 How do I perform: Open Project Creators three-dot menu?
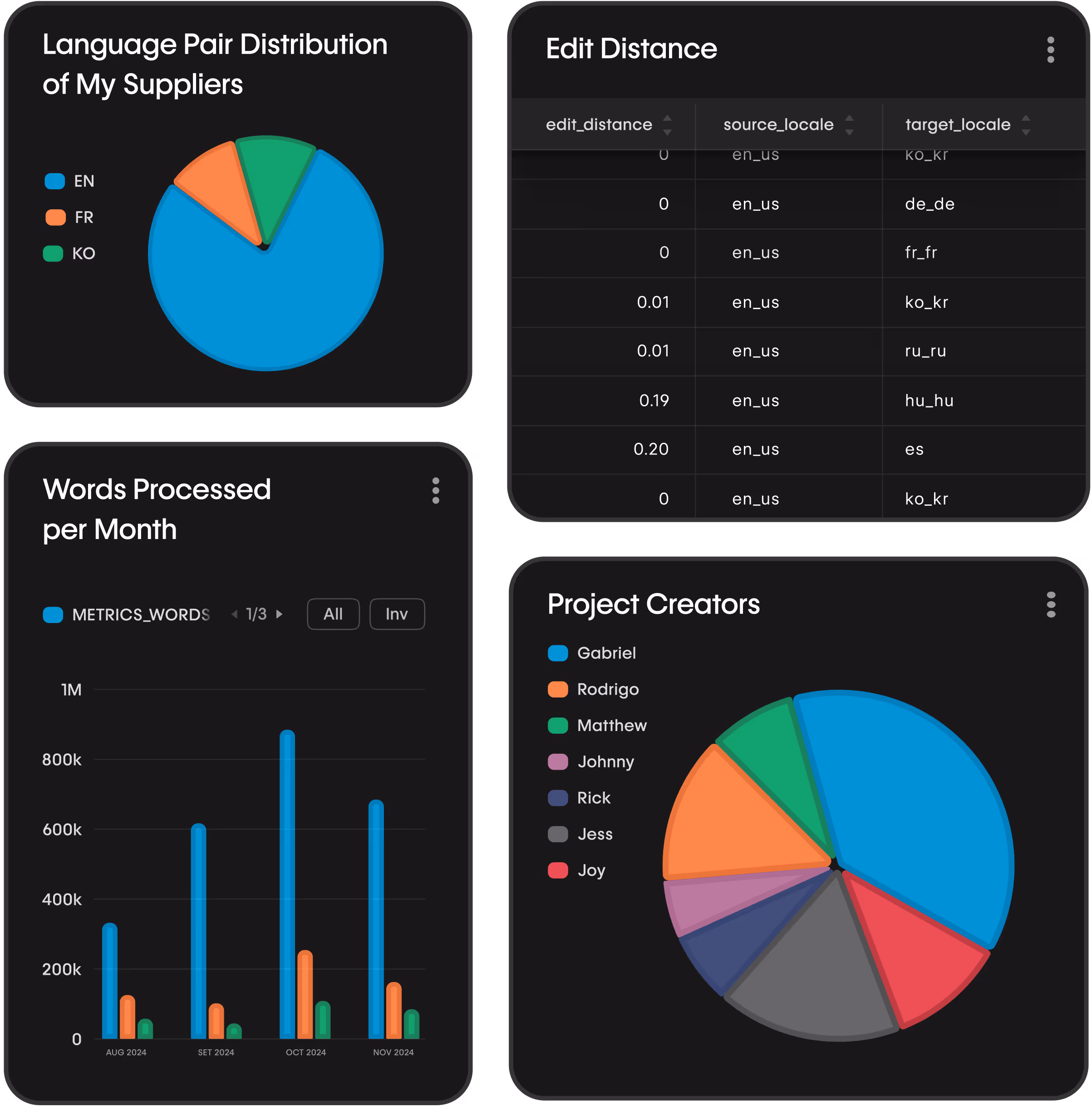point(1051,604)
